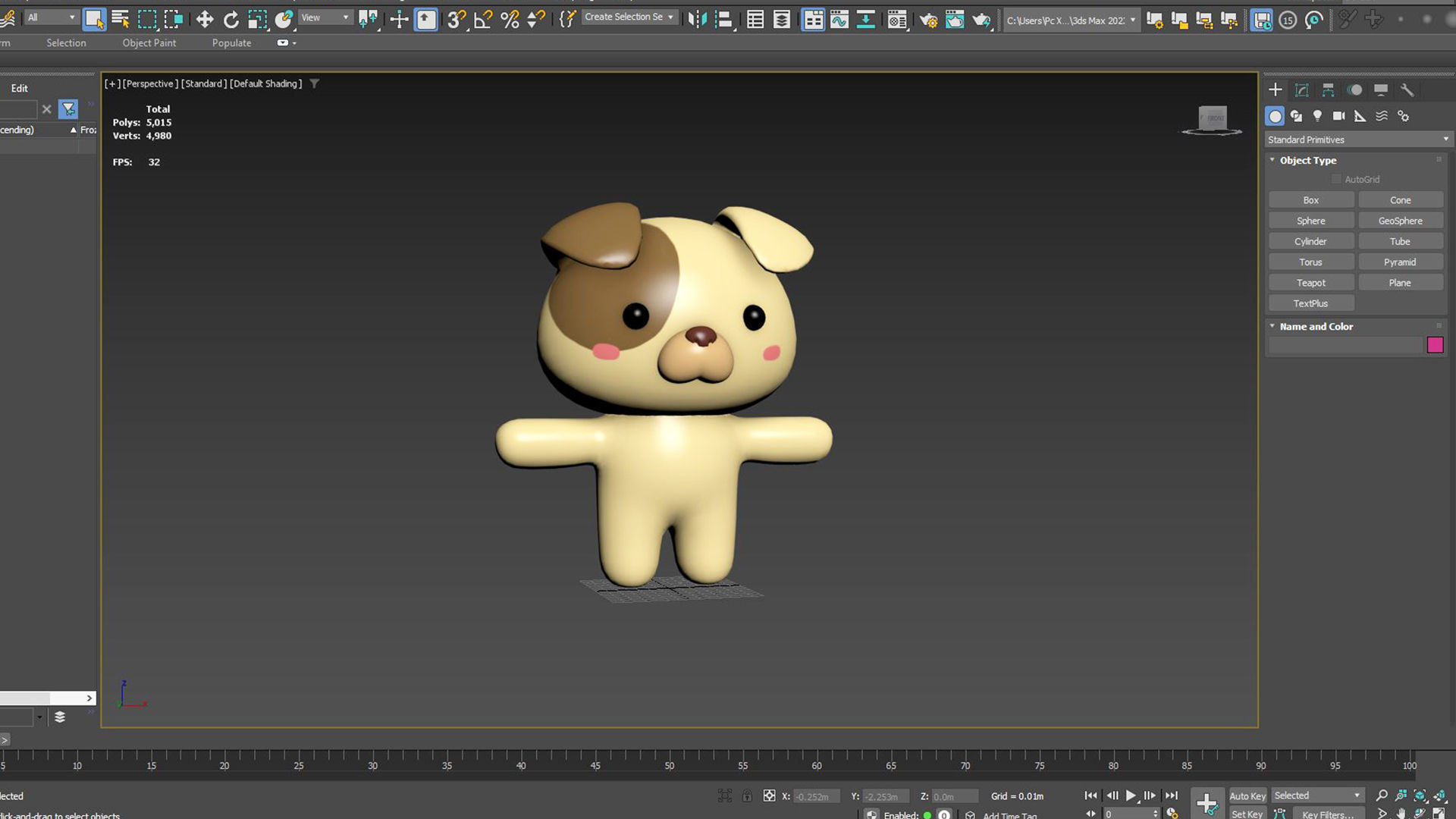Toggle 3D Snaps
The image size is (1456, 819).
tap(457, 19)
